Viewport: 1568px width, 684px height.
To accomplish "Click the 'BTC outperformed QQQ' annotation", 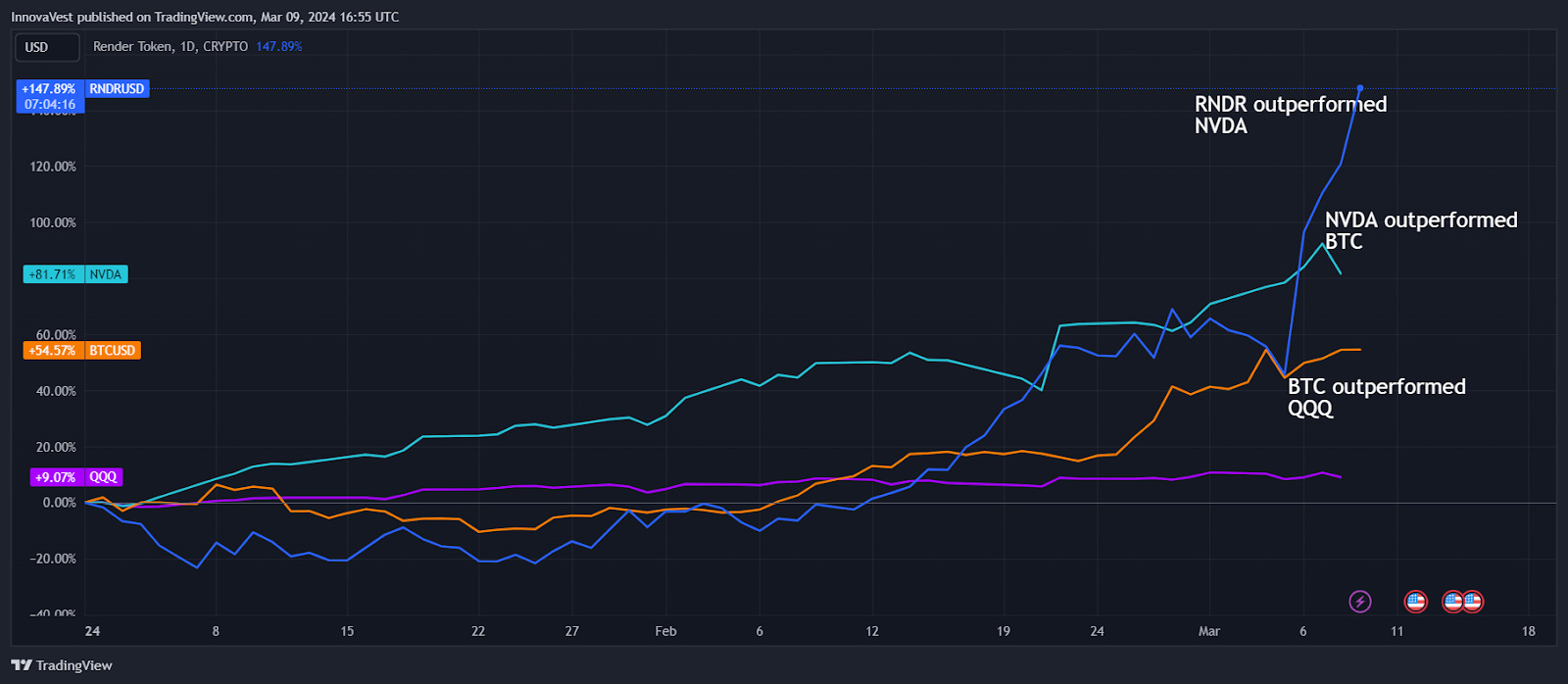I will 1377,397.
